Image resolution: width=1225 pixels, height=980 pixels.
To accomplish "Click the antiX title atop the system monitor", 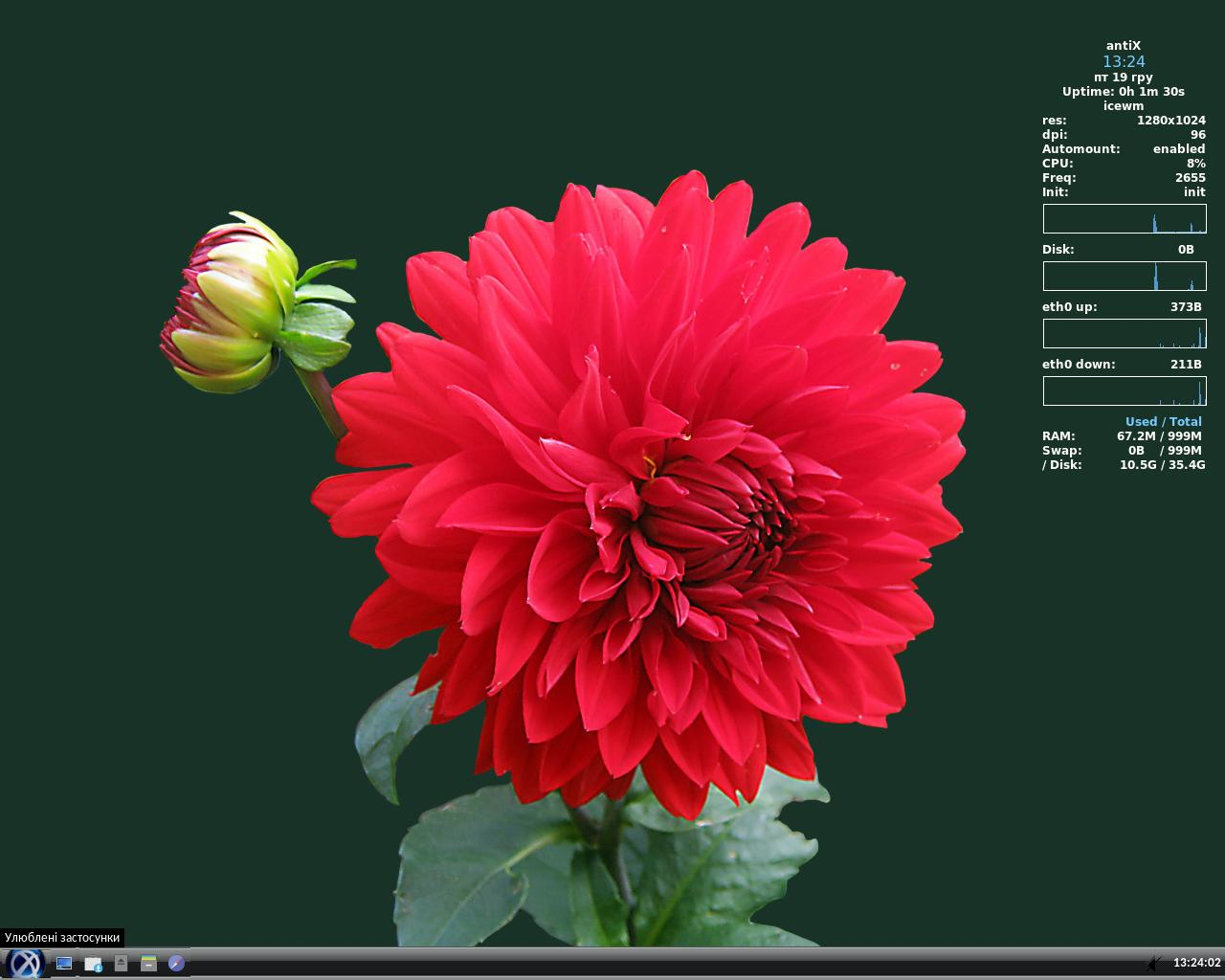I will click(1124, 46).
